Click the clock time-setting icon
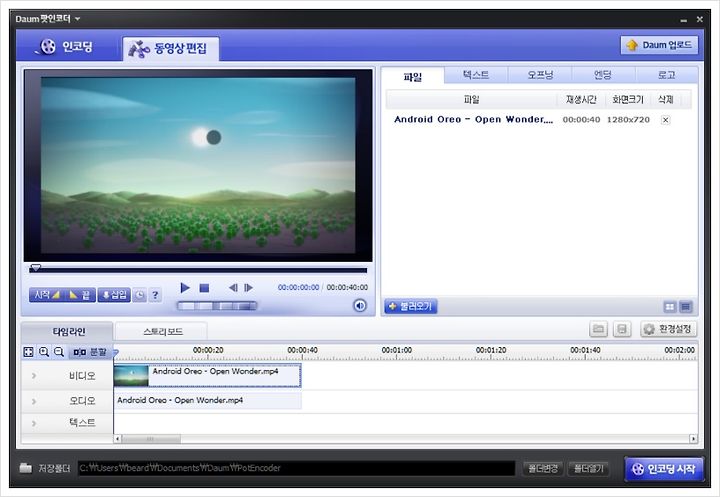The image size is (720, 497). (140, 295)
